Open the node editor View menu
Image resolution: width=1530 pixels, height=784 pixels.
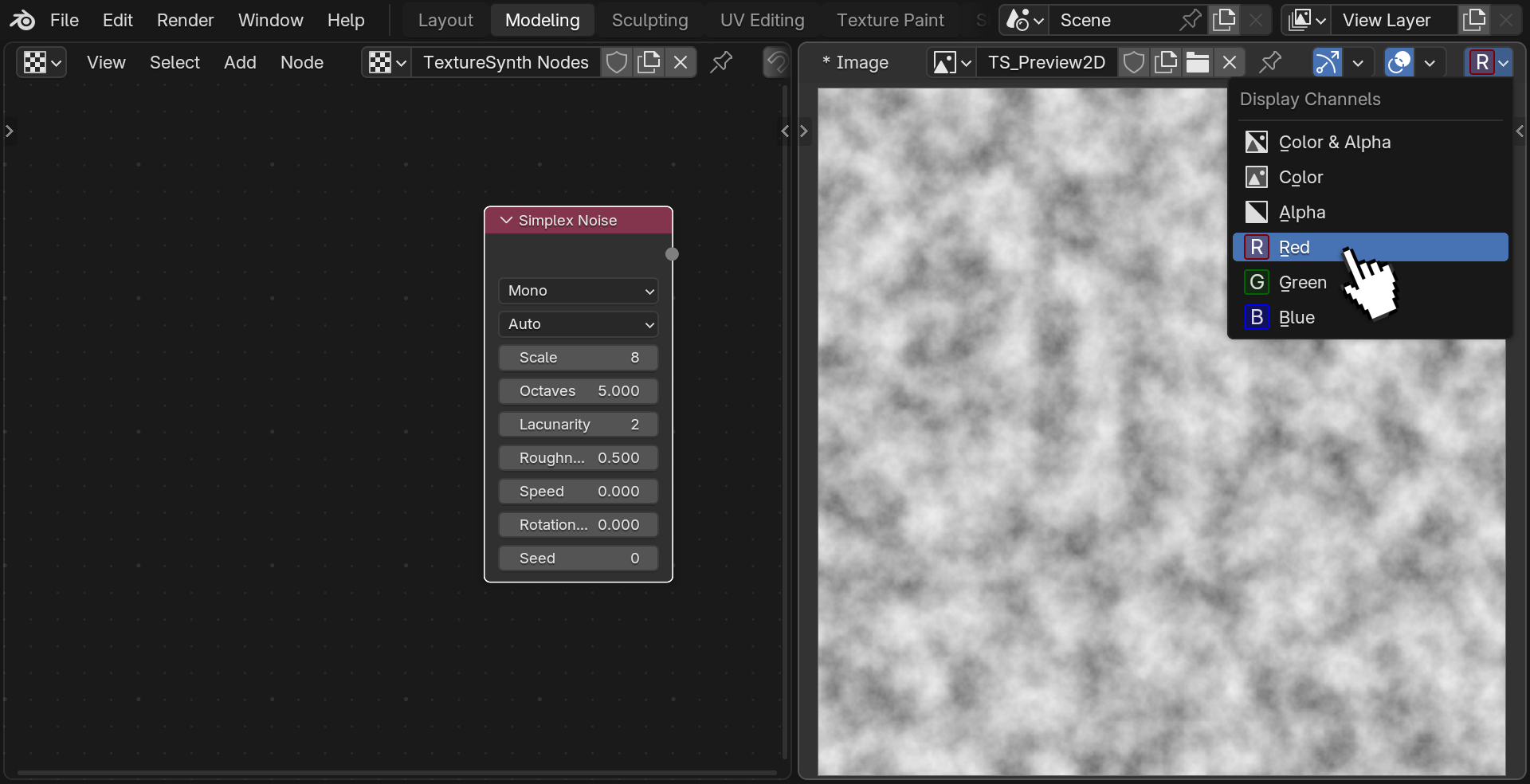coord(106,62)
